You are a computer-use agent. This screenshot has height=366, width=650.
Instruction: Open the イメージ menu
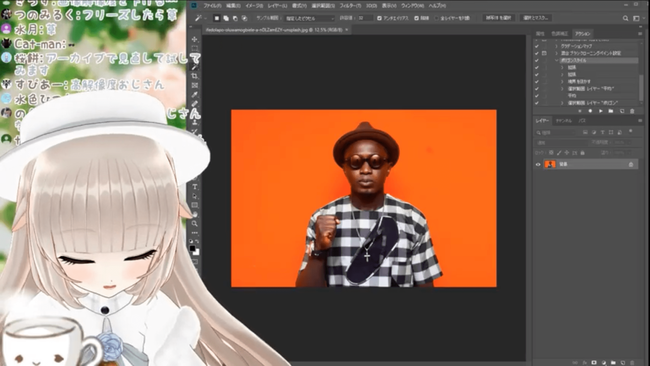pyautogui.click(x=254, y=6)
